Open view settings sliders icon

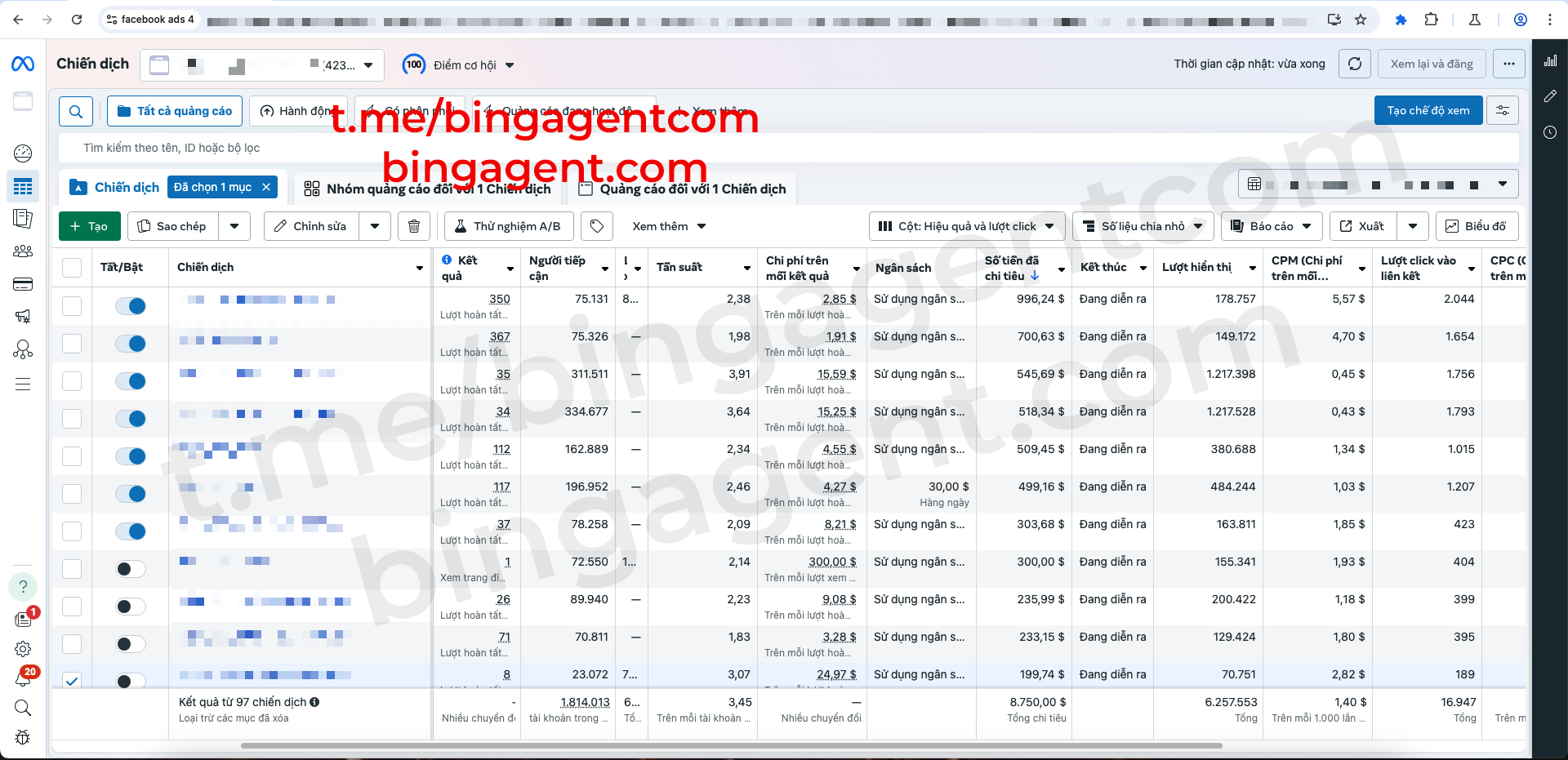1503,110
